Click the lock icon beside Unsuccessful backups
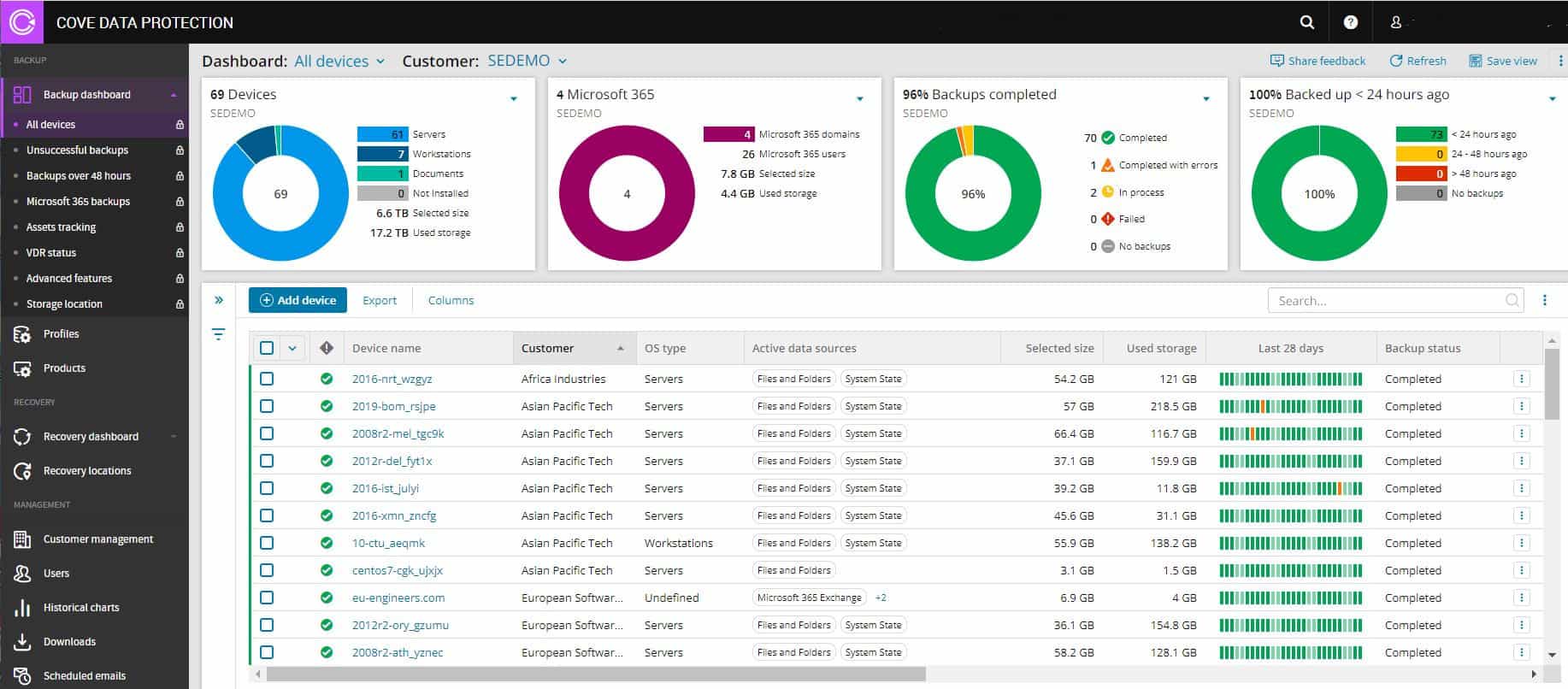Screen dimensions: 1568x689 pos(180,150)
